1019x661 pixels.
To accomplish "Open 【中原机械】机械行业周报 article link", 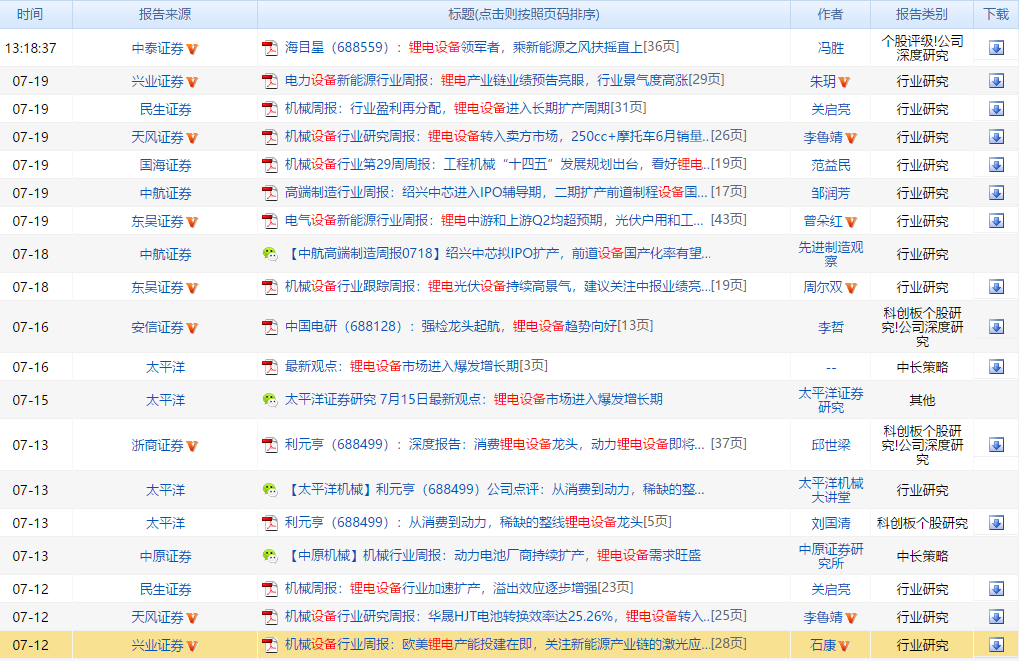I will click(493, 556).
